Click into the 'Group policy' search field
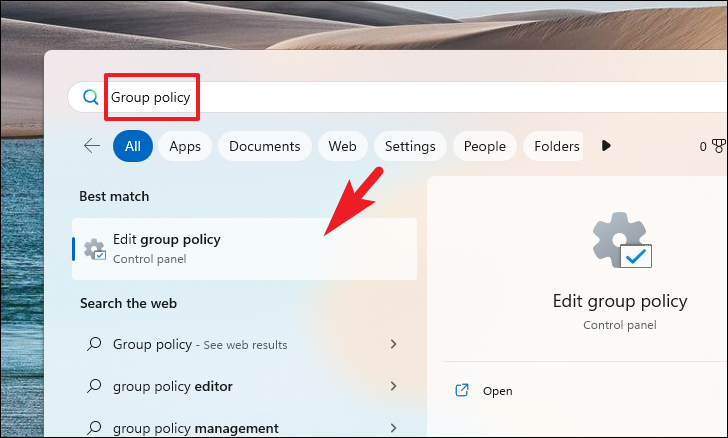This screenshot has height=438, width=728. pyautogui.click(x=397, y=97)
